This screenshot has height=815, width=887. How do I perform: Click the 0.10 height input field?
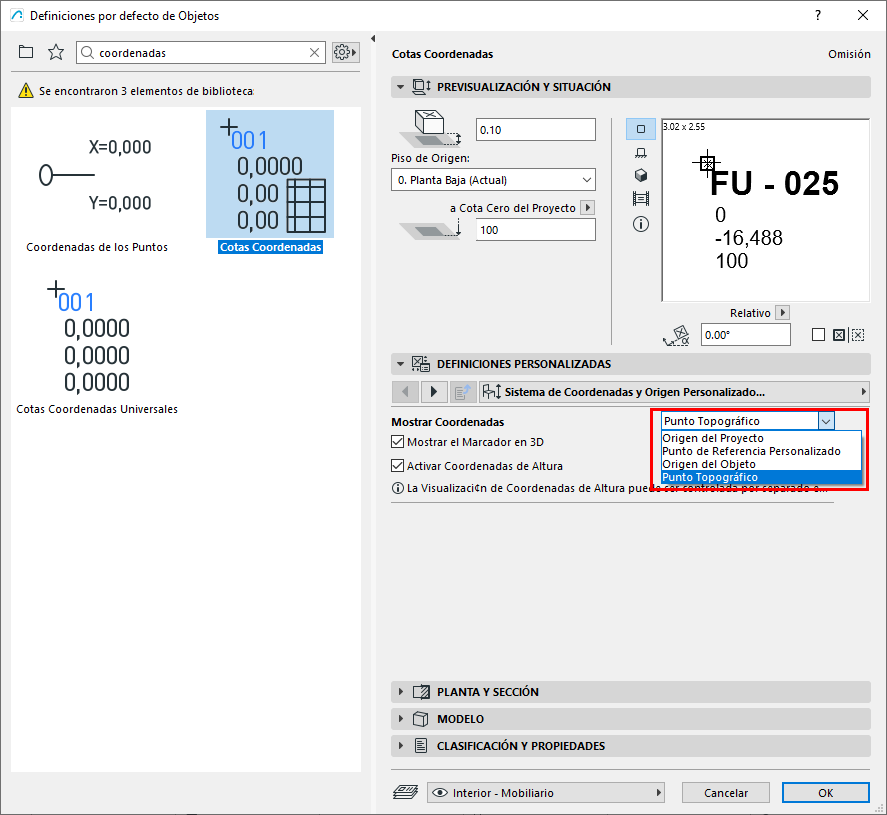(x=536, y=130)
